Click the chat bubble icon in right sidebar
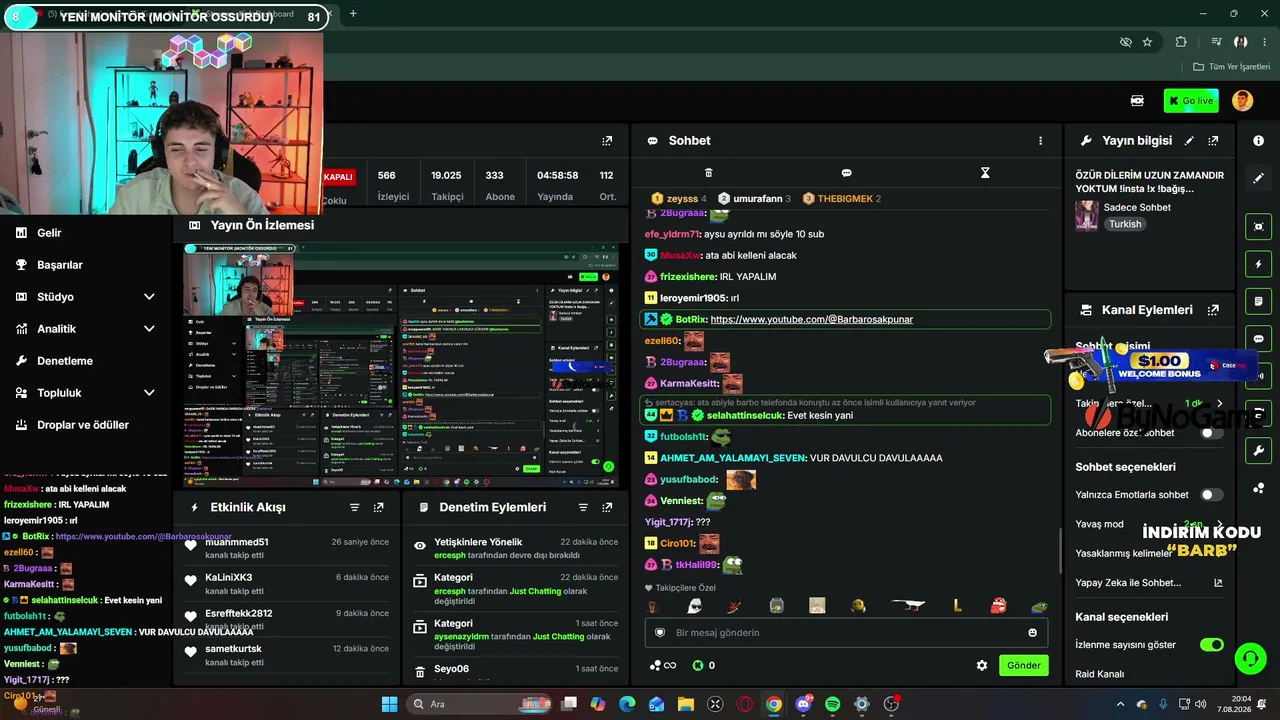The width and height of the screenshot is (1280, 720). (1258, 339)
